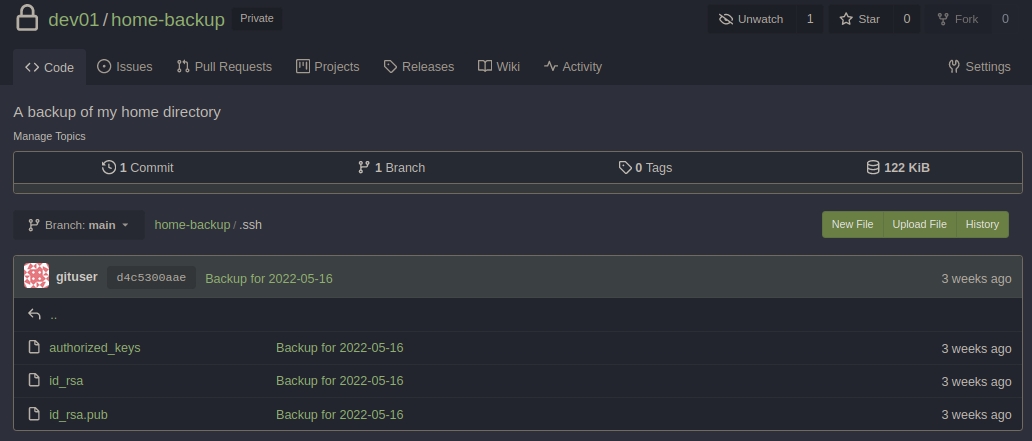Viewport: 1032px width, 441px height.
Task: Click the clock icon next to 1 Commit
Action: pyautogui.click(x=109, y=168)
